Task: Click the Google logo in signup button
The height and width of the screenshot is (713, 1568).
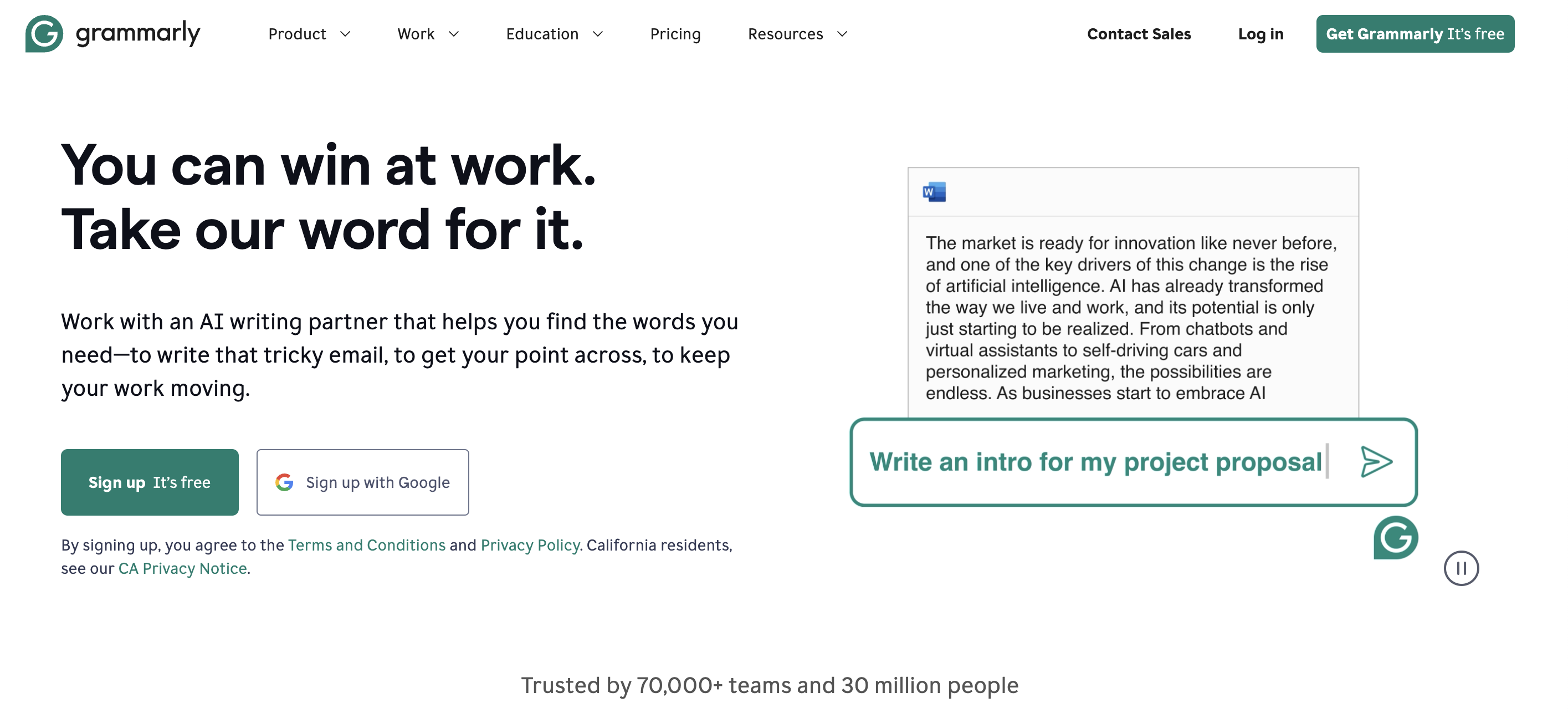Action: click(284, 482)
